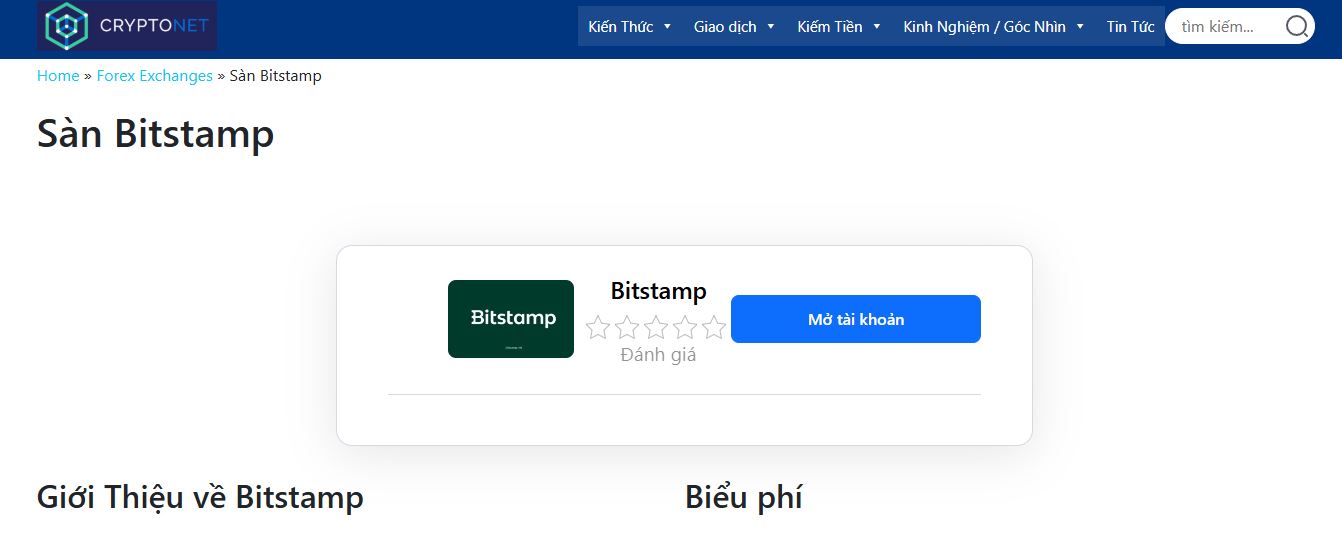Follow the Home breadcrumb link

tap(58, 76)
